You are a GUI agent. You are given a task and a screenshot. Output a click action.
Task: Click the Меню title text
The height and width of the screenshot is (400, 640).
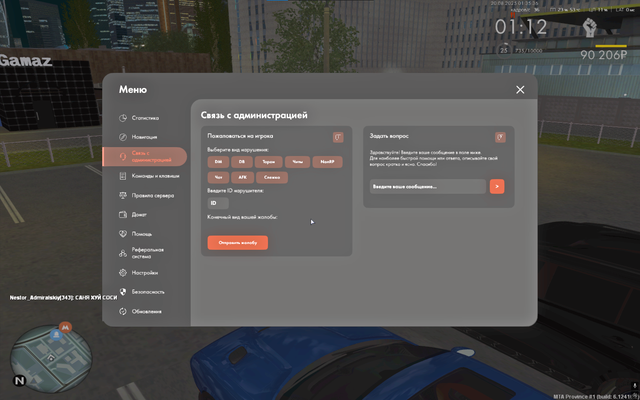click(x=133, y=90)
